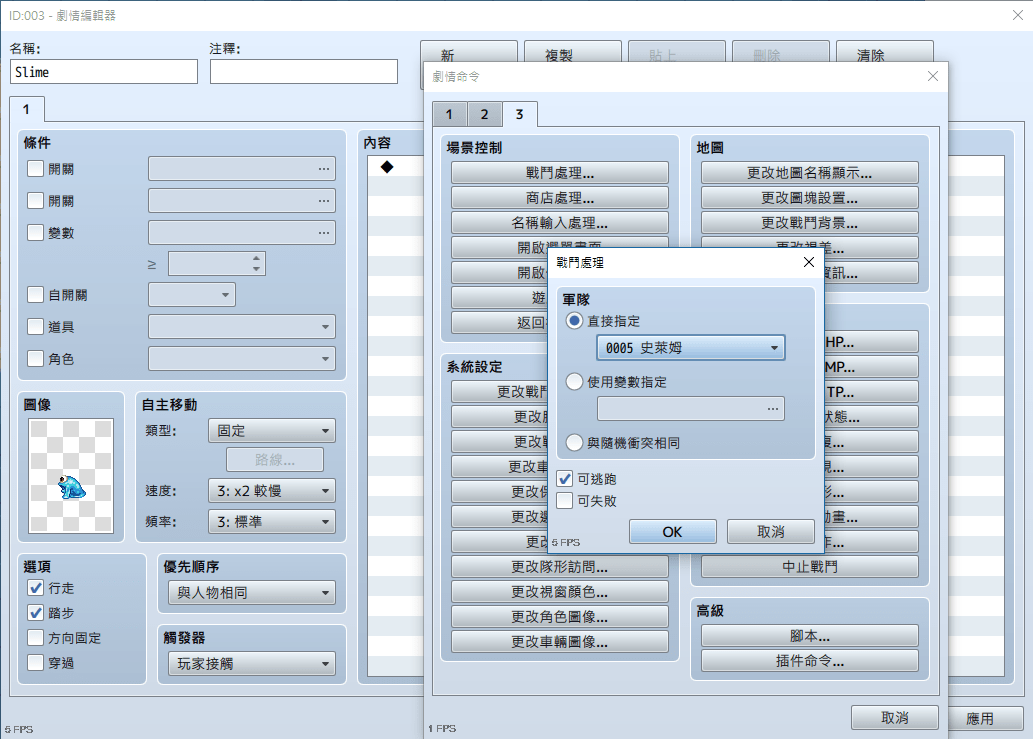Choose the 使用變數指定 radio option
This screenshot has height=739, width=1033.
(x=574, y=381)
